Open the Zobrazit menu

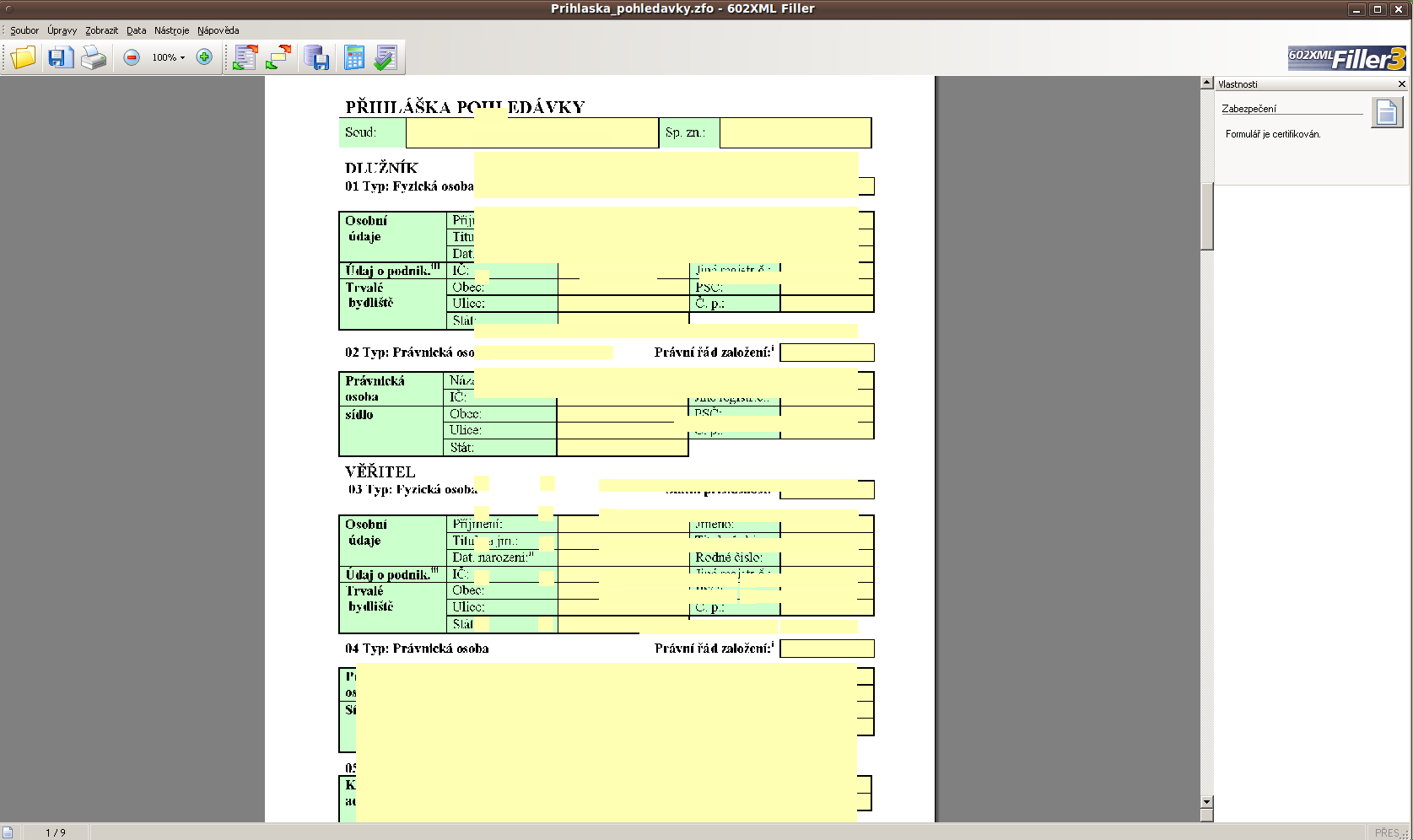point(101,30)
